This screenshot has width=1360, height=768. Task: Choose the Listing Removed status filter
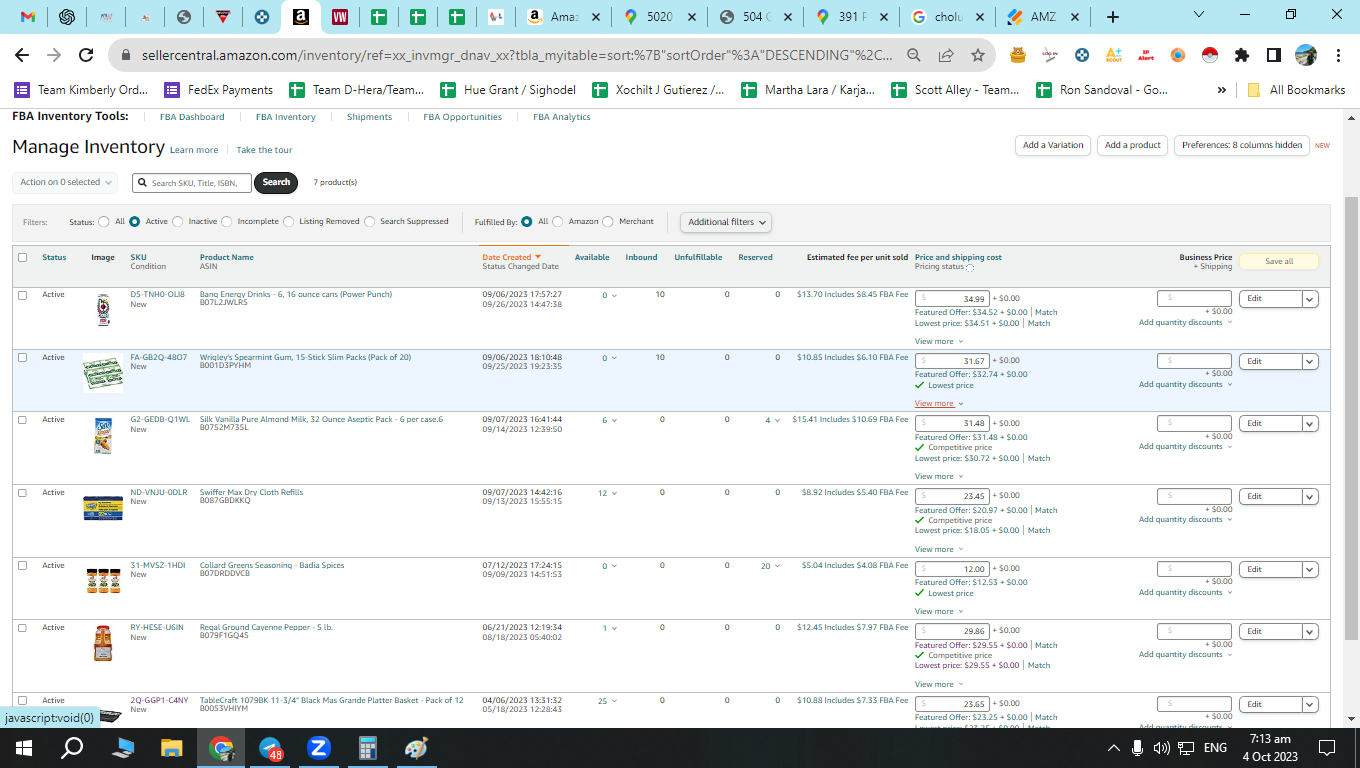[289, 222]
